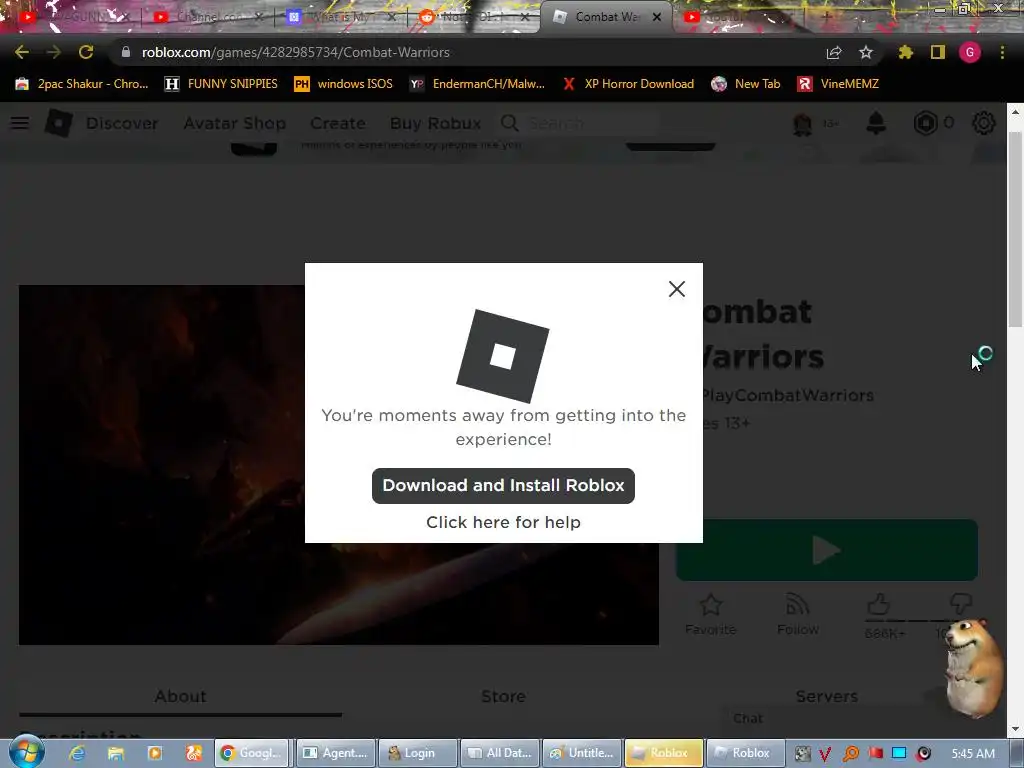Open the New Tab bookmark

click(746, 84)
